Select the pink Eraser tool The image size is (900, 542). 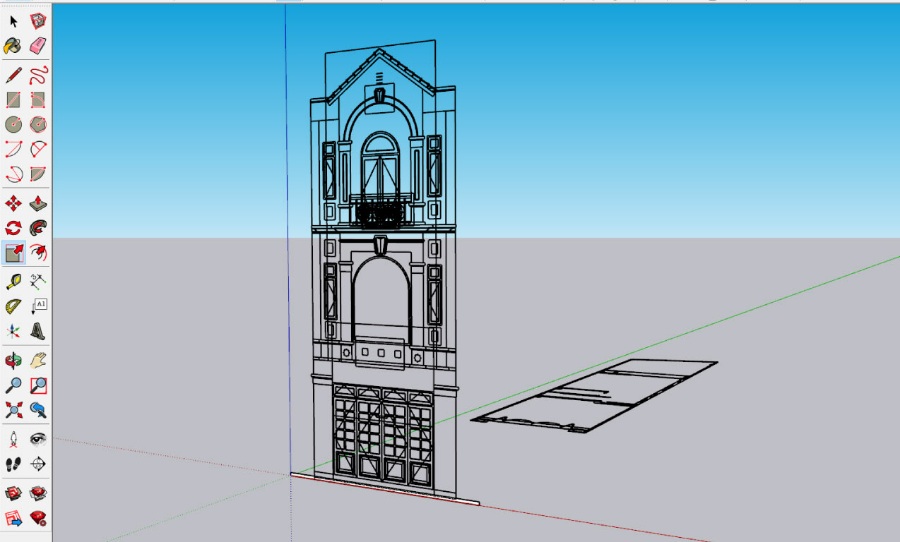(x=38, y=46)
